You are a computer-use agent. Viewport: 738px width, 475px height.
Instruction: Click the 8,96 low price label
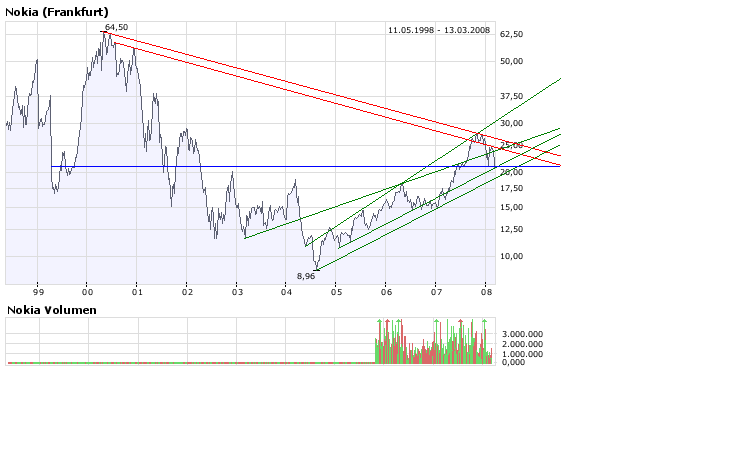tap(306, 276)
